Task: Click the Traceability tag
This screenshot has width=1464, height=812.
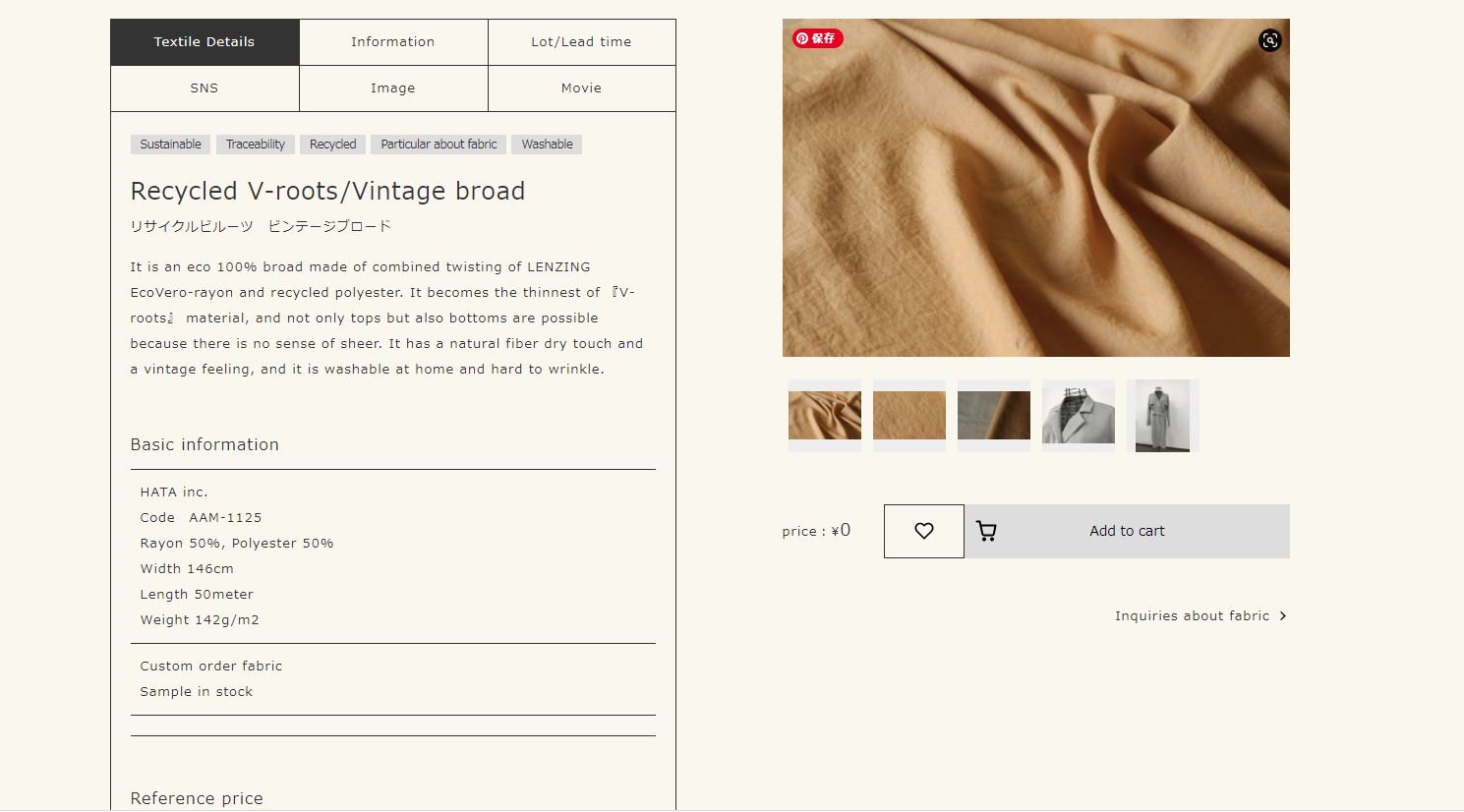Action: click(256, 145)
